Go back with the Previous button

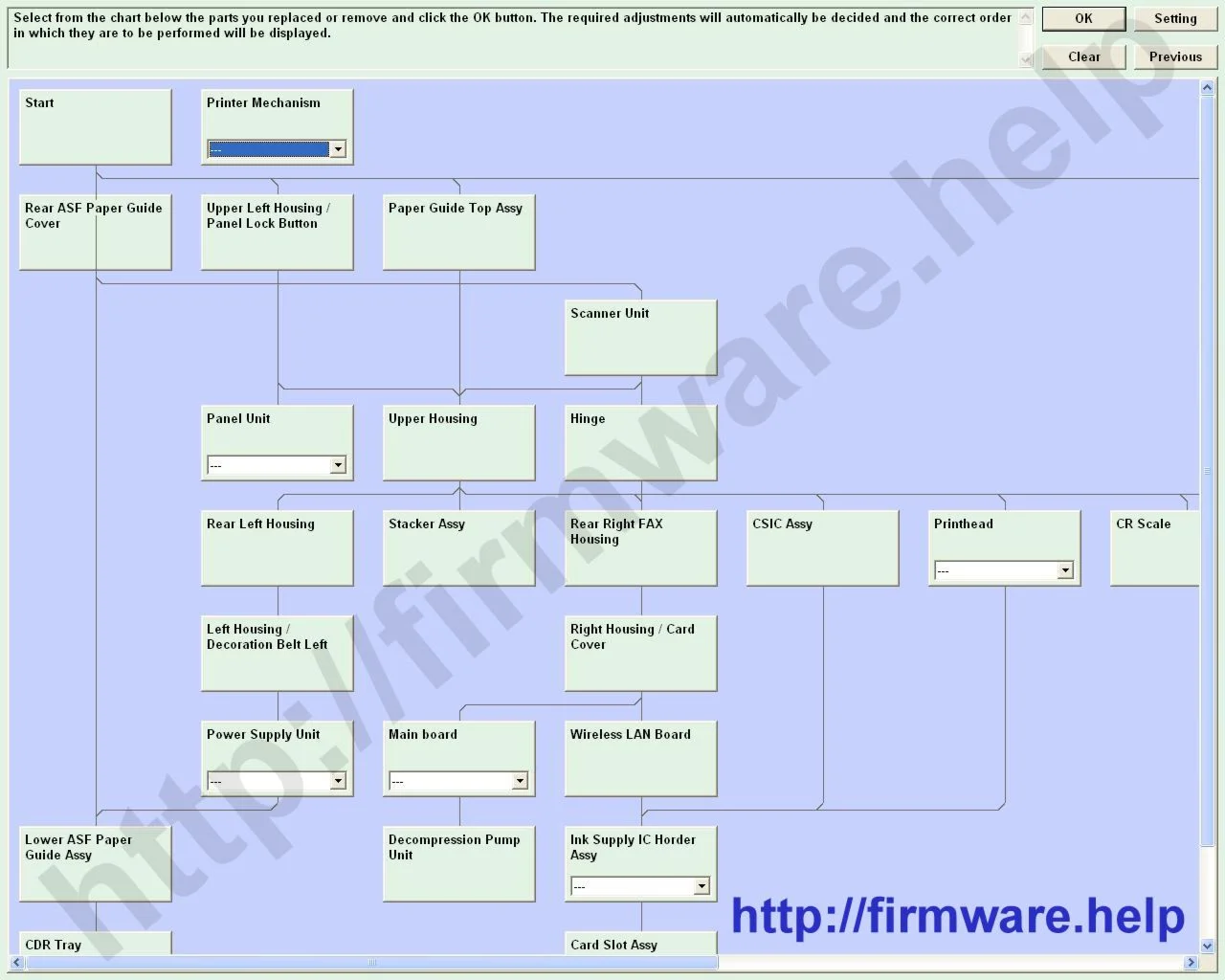1175,56
